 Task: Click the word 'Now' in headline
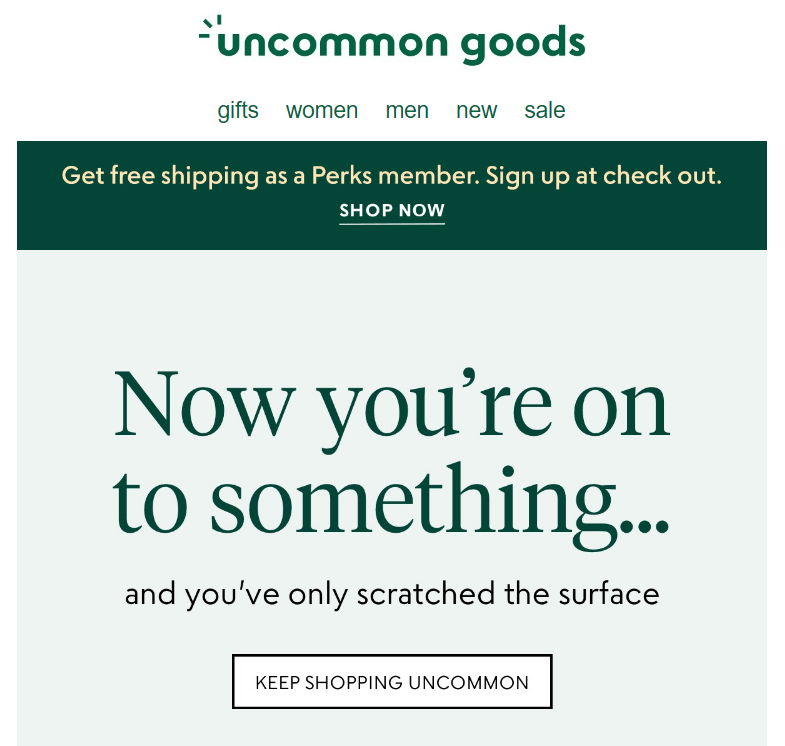pyautogui.click(x=204, y=404)
